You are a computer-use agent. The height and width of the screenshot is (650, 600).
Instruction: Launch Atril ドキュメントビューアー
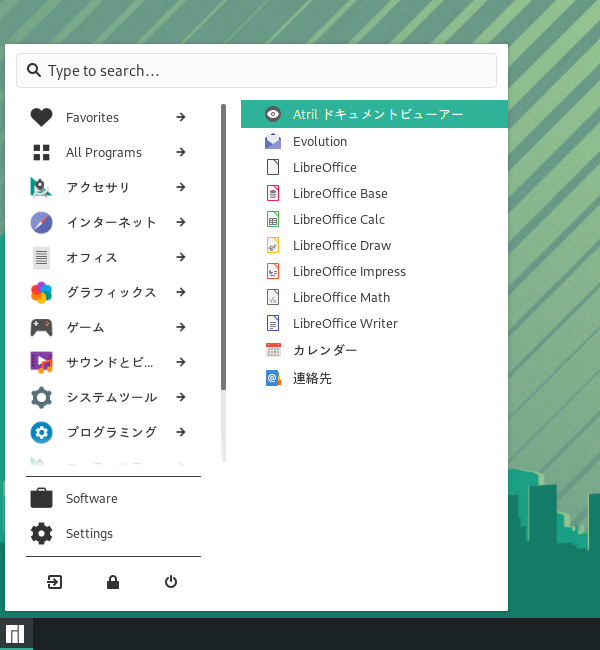click(x=374, y=114)
